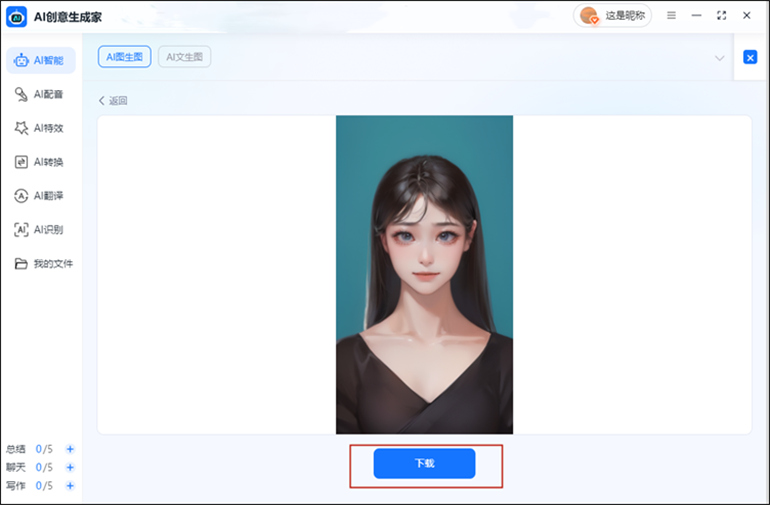This screenshot has width=770, height=505.
Task: Open the AI配音 sidebar section
Action: (x=41, y=94)
